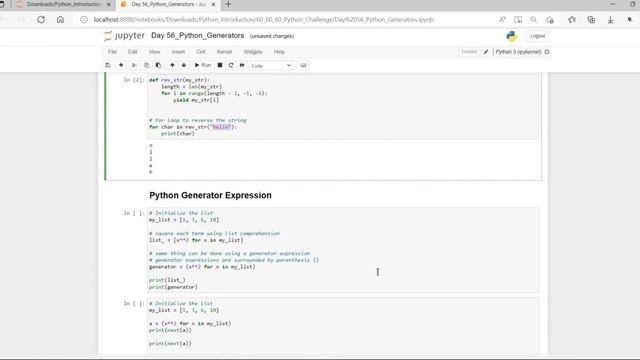
Task: Click the In [2]: cell prompt
Action: click(134, 80)
